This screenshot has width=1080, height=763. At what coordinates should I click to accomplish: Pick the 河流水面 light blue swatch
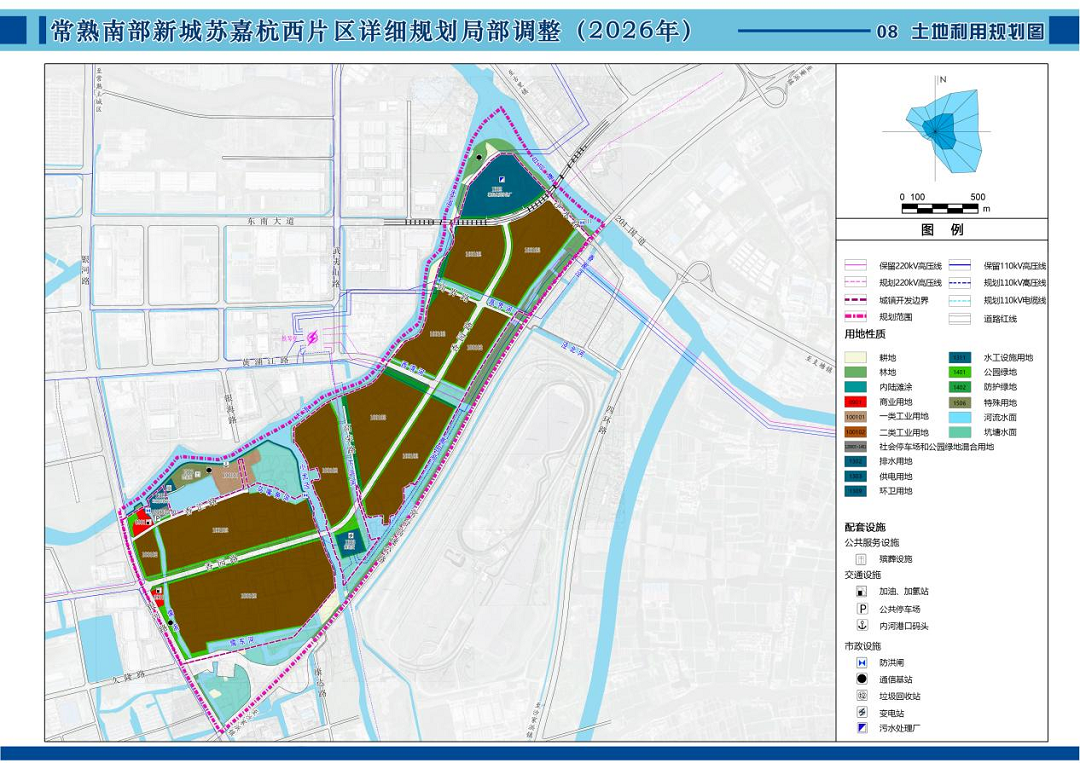pos(960,416)
